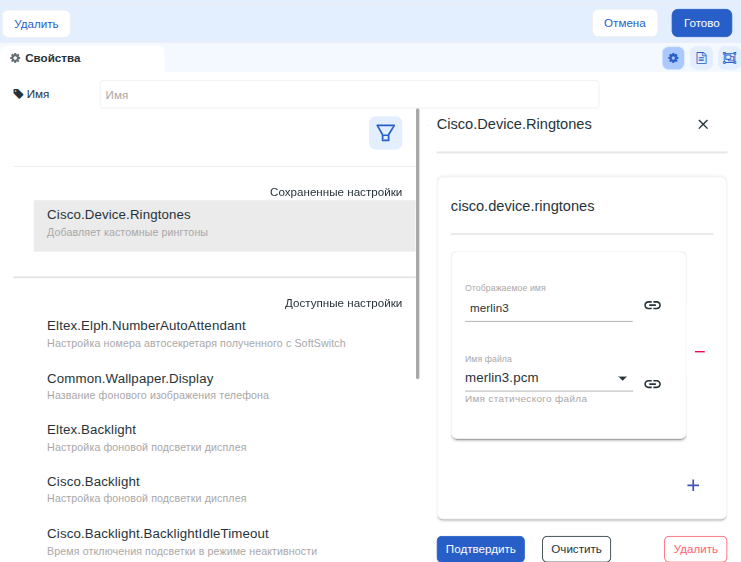The height and width of the screenshot is (562, 741).
Task: Expand the merlin3.pcm file name dropdown
Action: (622, 378)
